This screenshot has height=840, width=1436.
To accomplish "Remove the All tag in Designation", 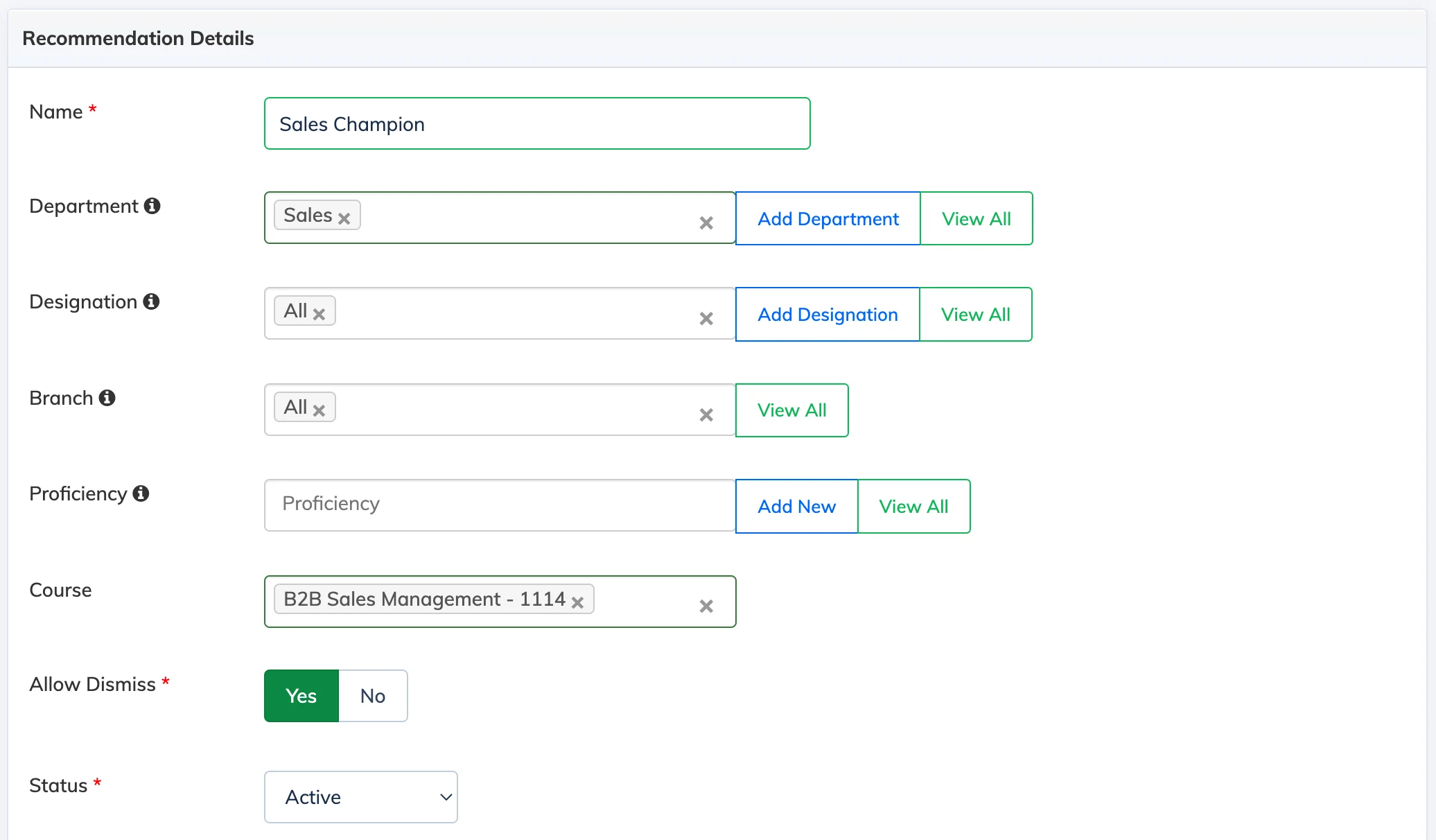I will point(319,314).
